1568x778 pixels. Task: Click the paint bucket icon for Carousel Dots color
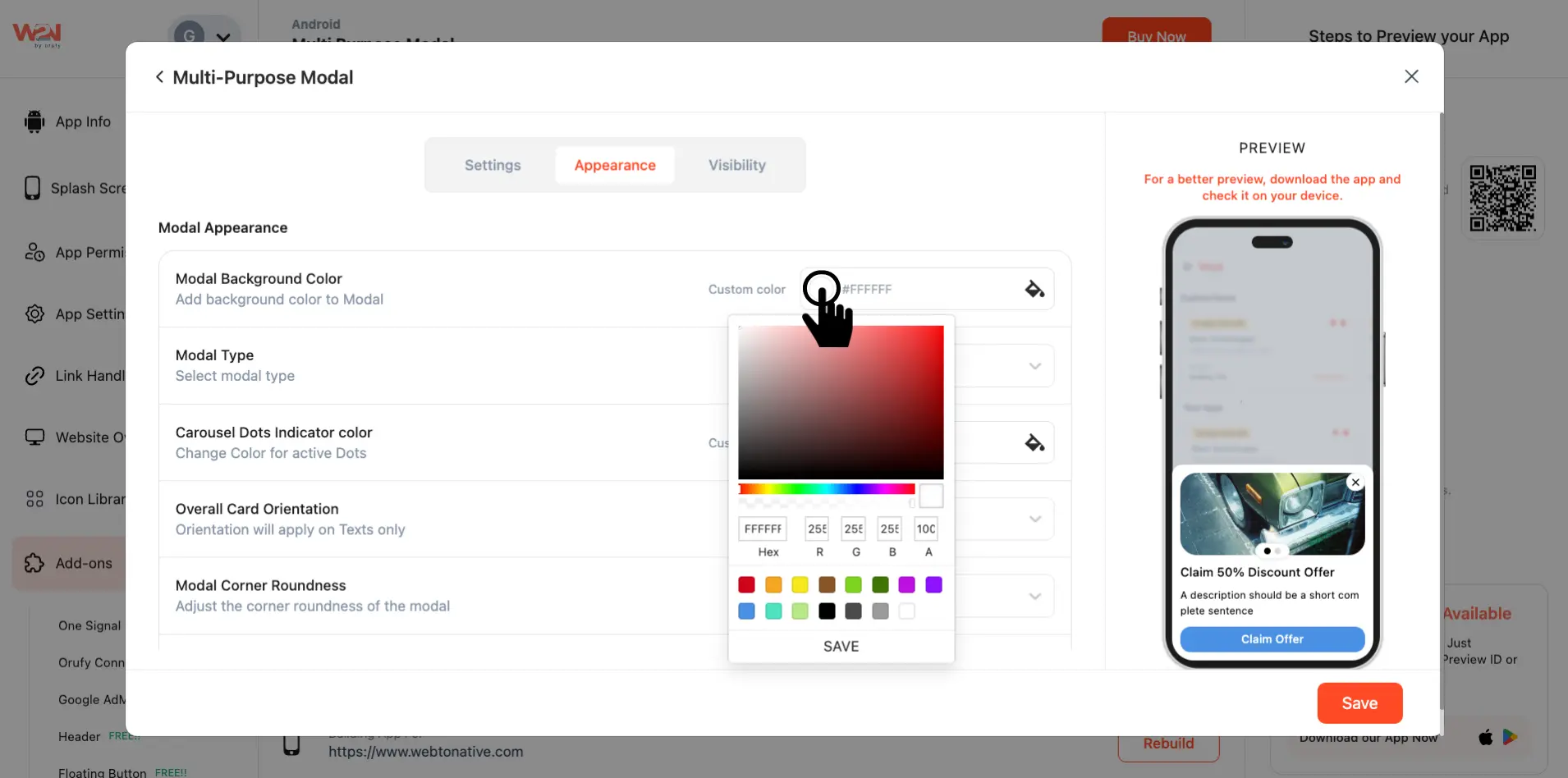pyautogui.click(x=1034, y=443)
